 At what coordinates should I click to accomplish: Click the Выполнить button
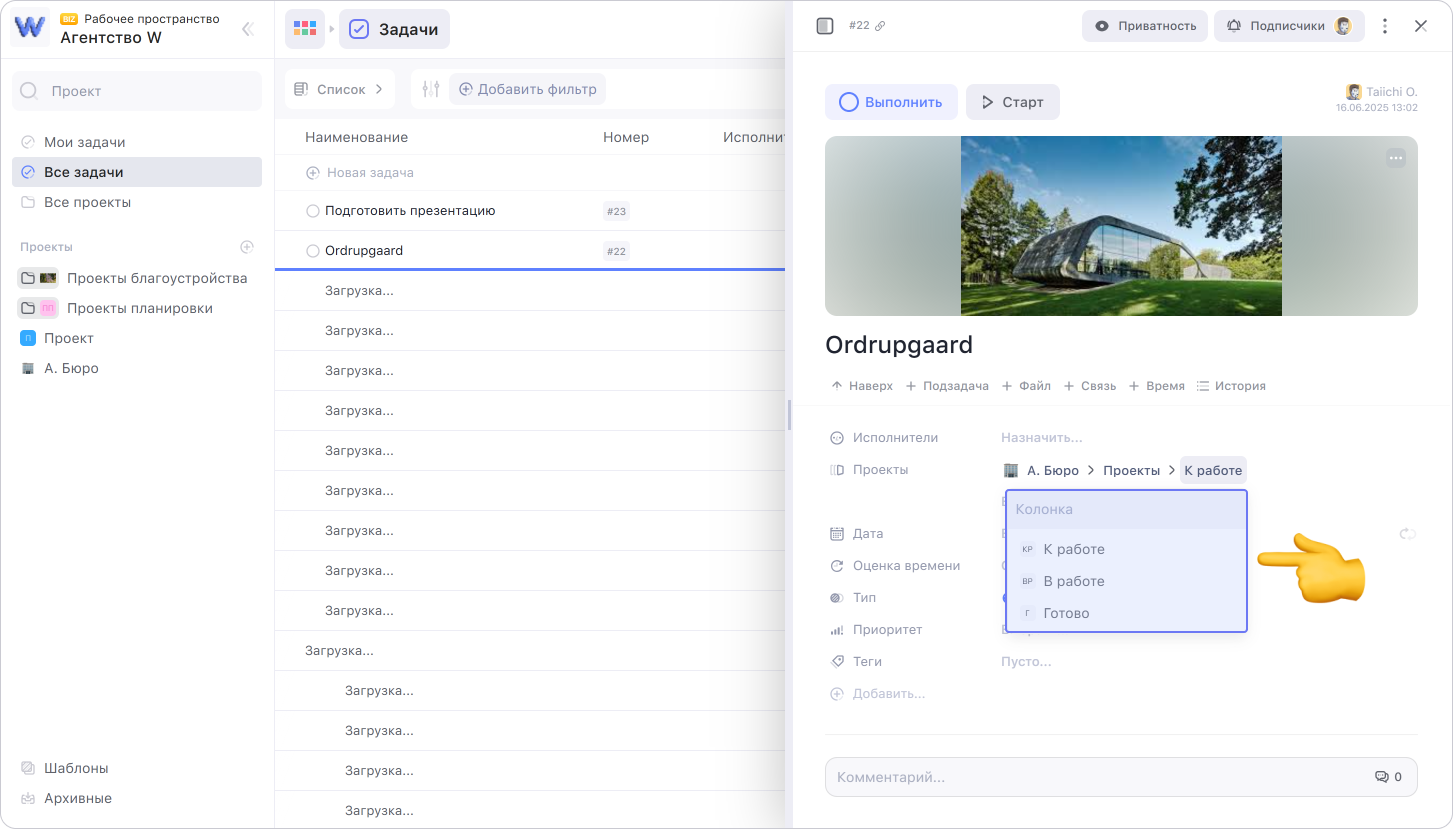[x=891, y=102]
